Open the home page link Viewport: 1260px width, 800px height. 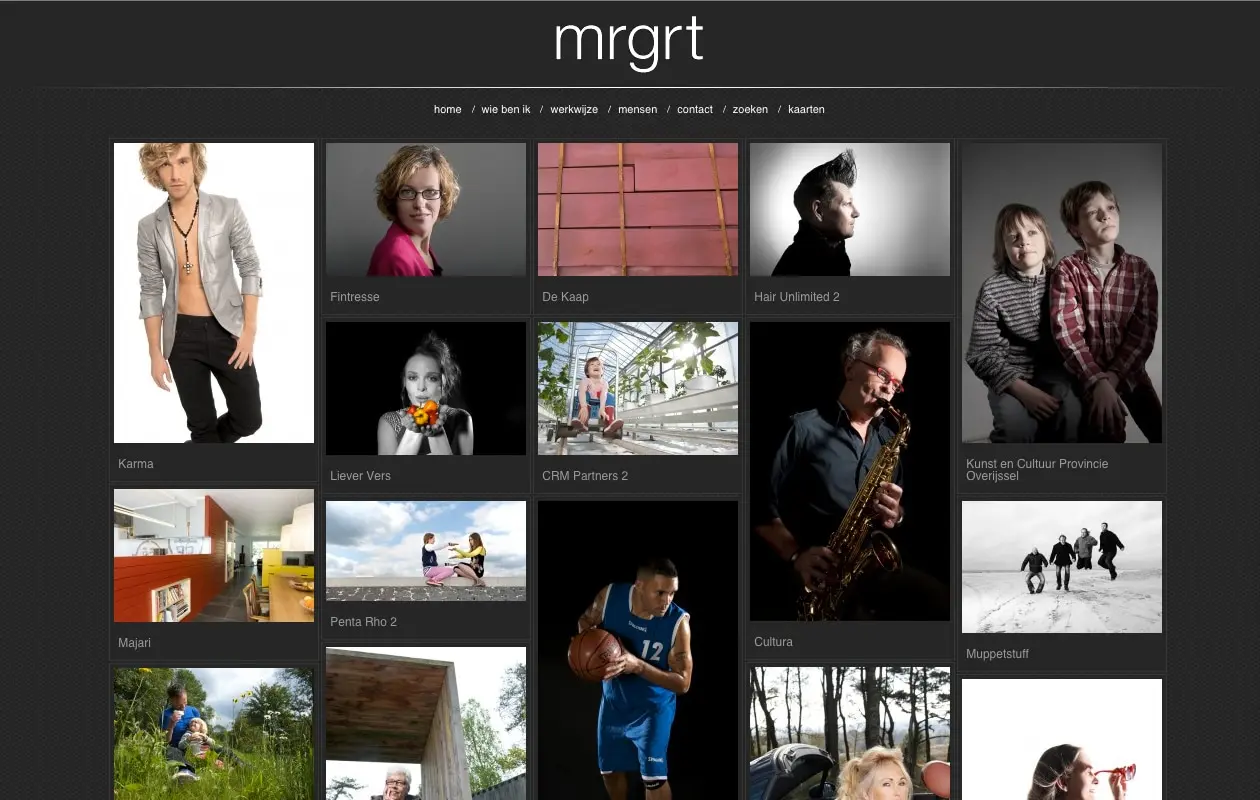click(x=447, y=109)
